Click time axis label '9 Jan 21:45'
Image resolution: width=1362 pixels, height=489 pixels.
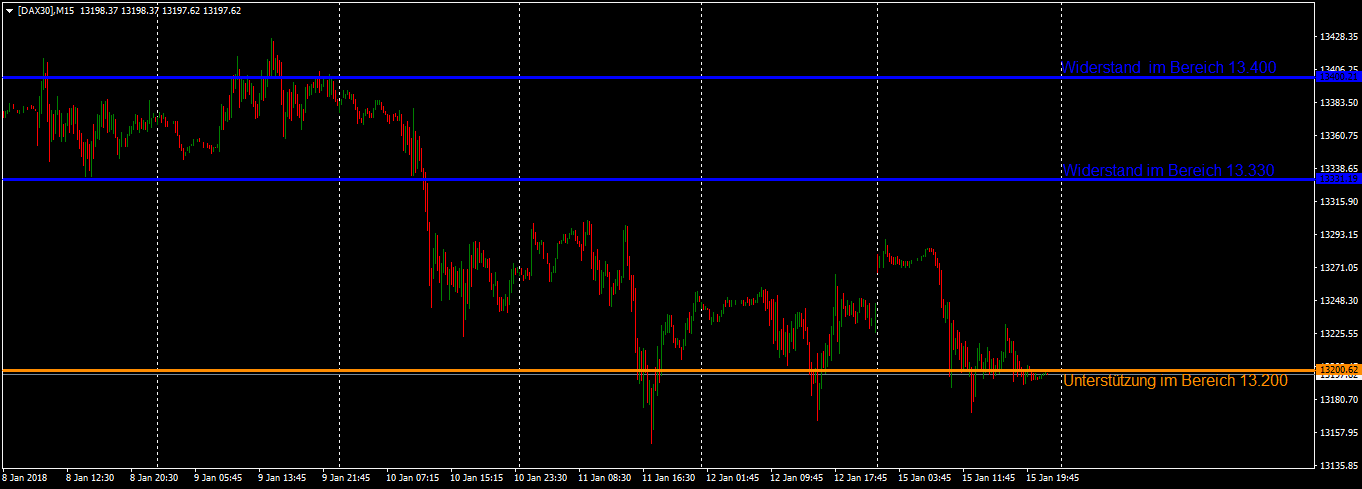point(347,478)
